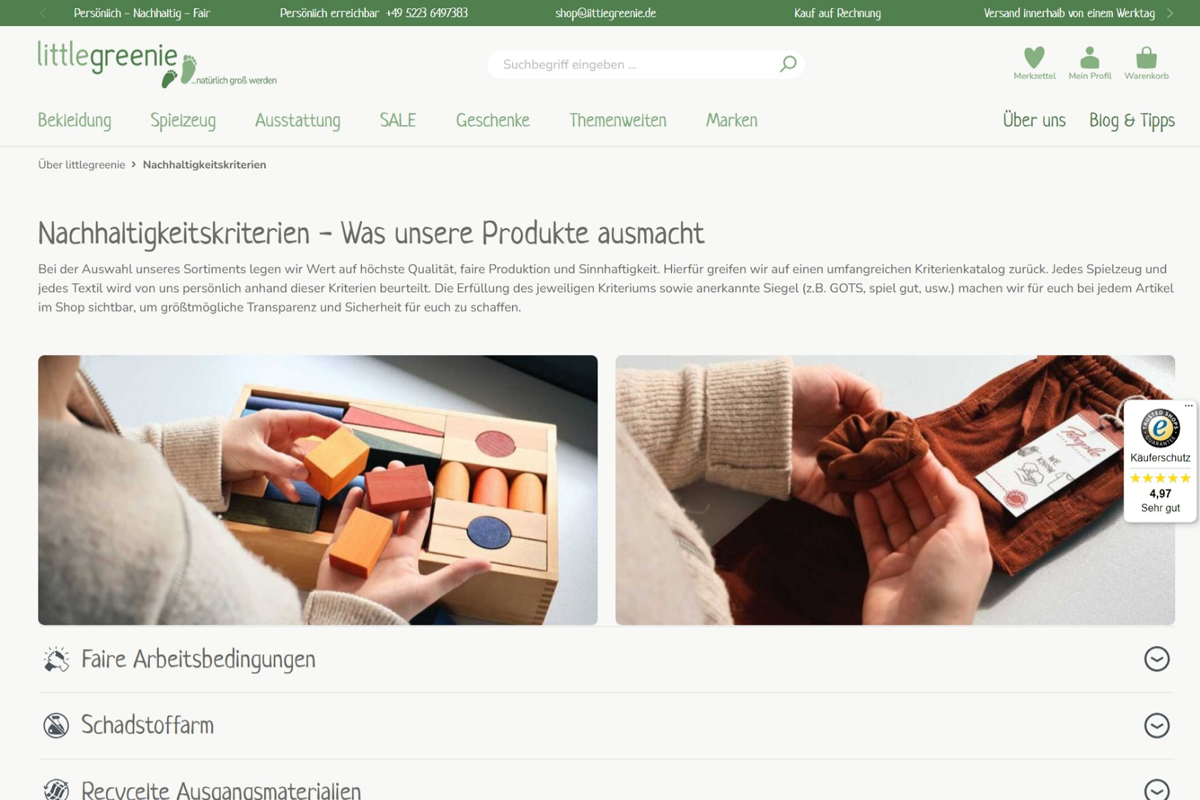Click the Über littlegreenie breadcrumb link
Image resolution: width=1200 pixels, height=800 pixels.
pos(81,165)
